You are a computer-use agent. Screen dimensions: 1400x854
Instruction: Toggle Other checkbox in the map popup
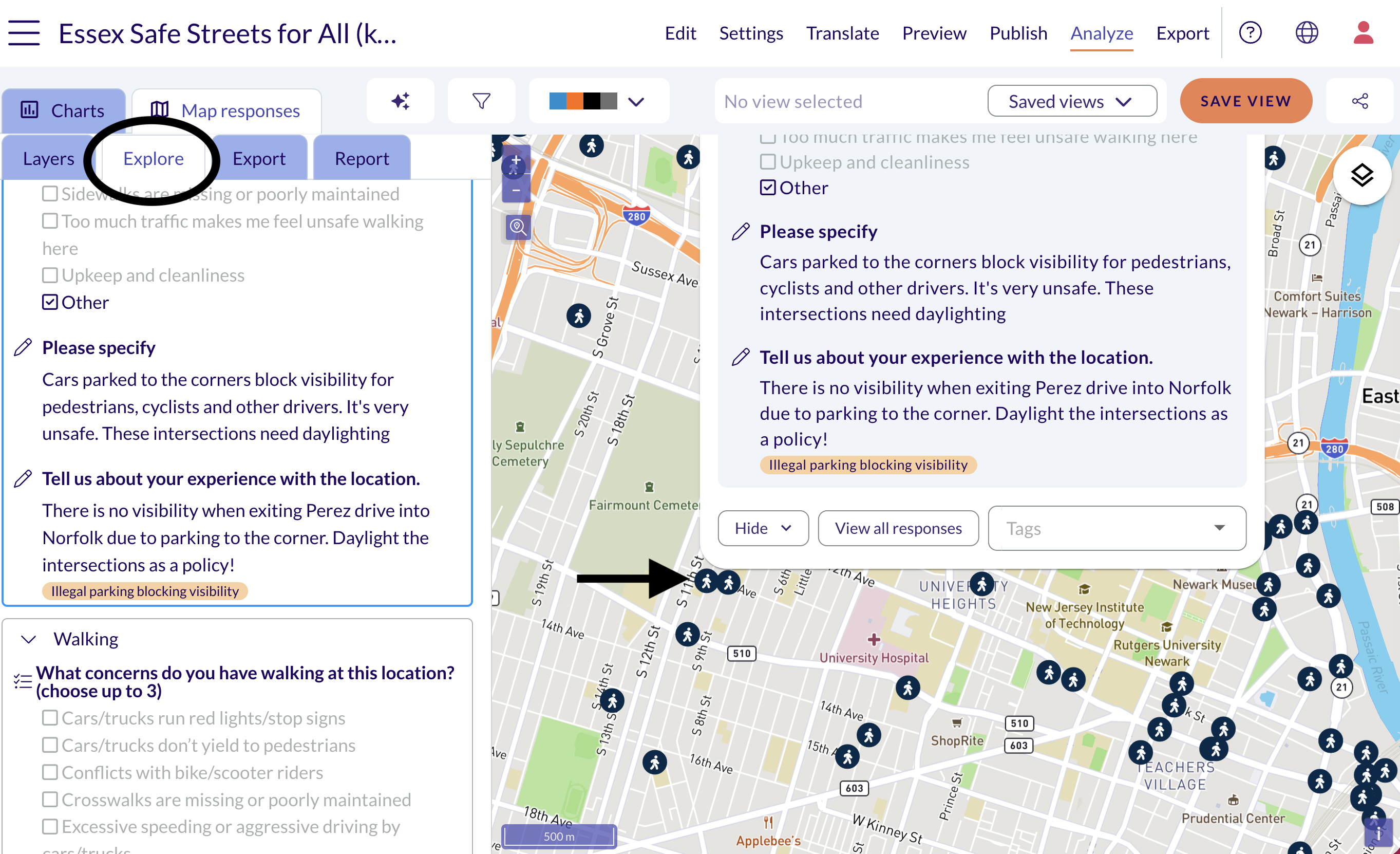coord(768,188)
